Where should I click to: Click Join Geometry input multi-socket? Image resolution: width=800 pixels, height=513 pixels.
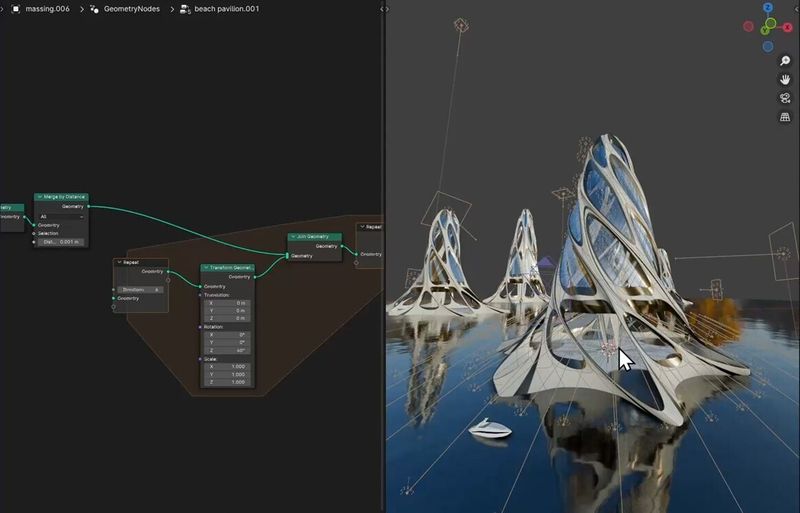tap(287, 256)
